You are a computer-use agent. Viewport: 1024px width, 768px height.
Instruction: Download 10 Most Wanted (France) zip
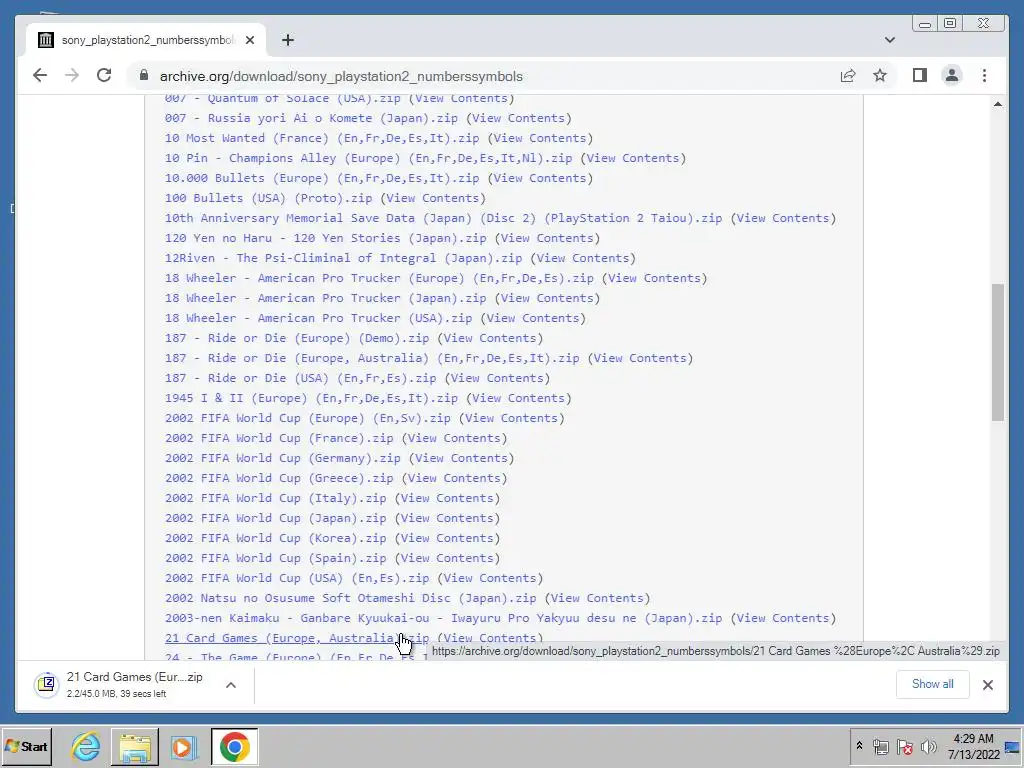tap(322, 138)
